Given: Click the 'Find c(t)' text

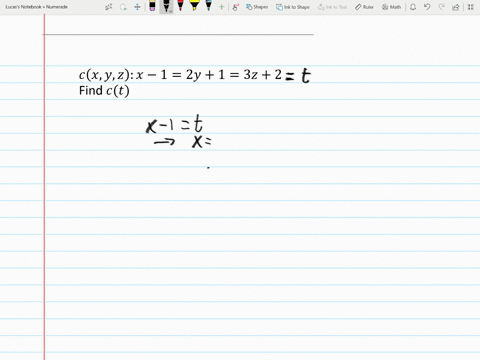Looking at the screenshot, I should tap(104, 91).
